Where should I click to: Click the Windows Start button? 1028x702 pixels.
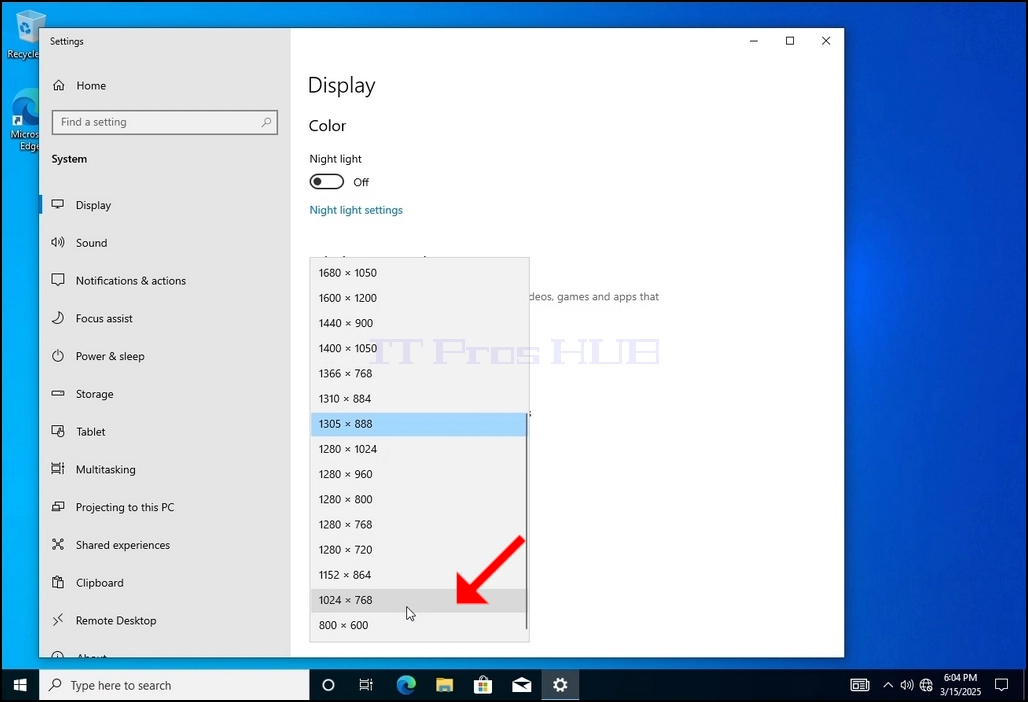(x=20, y=685)
